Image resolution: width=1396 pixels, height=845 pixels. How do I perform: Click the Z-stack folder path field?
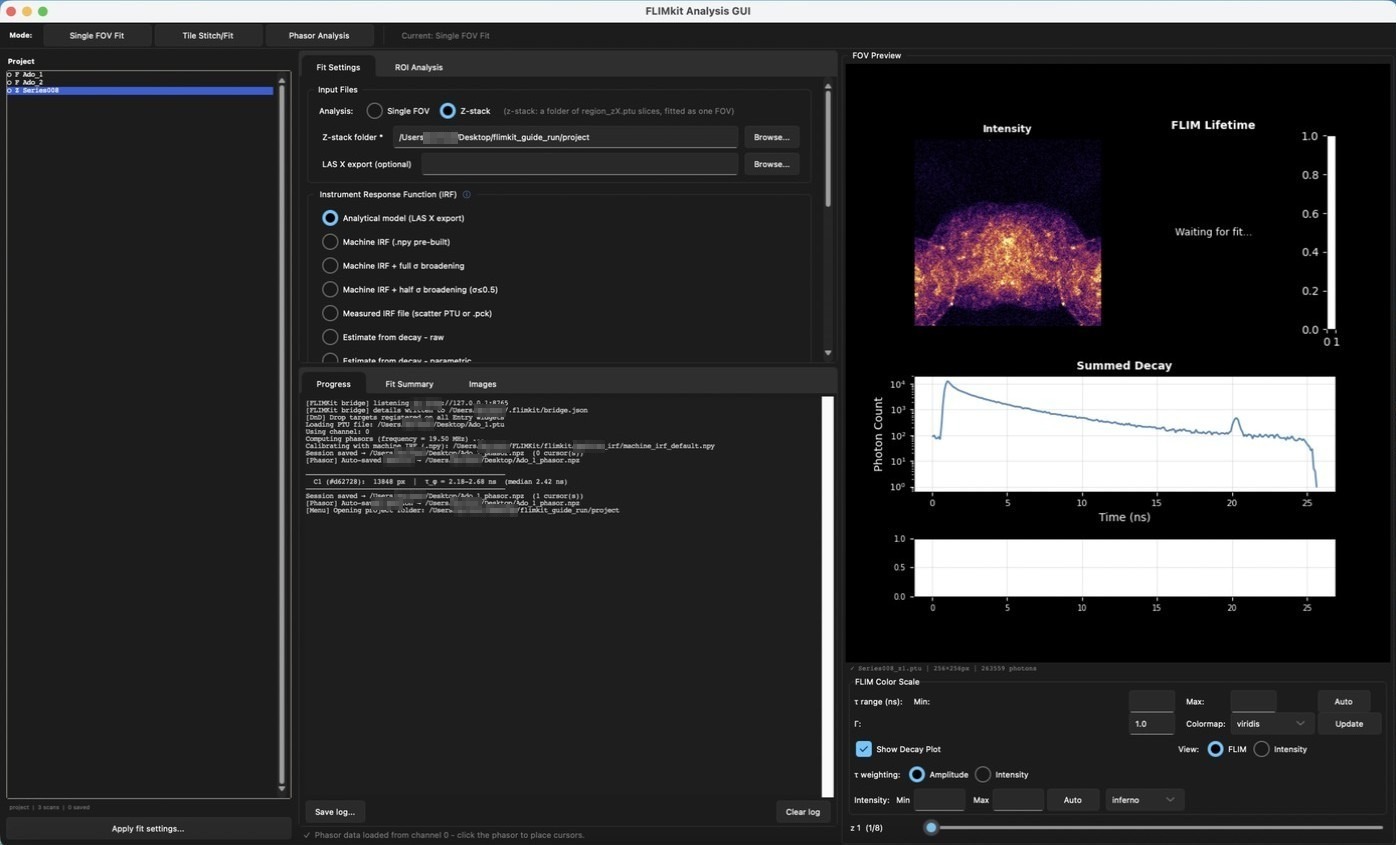[x=565, y=137]
